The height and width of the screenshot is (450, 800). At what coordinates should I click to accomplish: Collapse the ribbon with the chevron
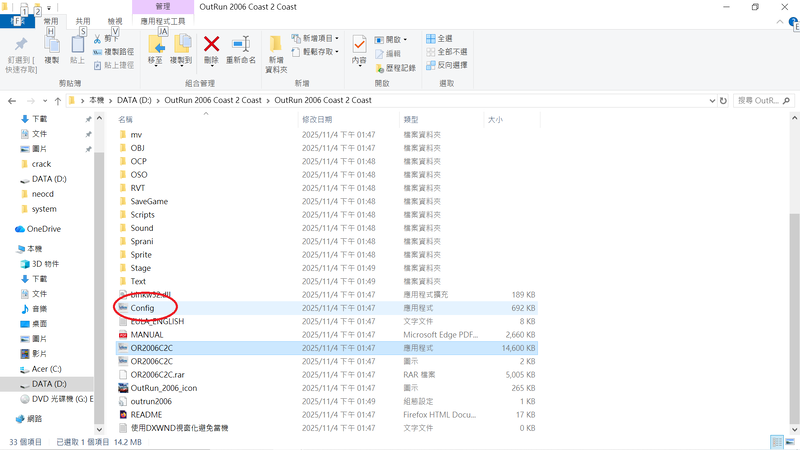point(780,22)
